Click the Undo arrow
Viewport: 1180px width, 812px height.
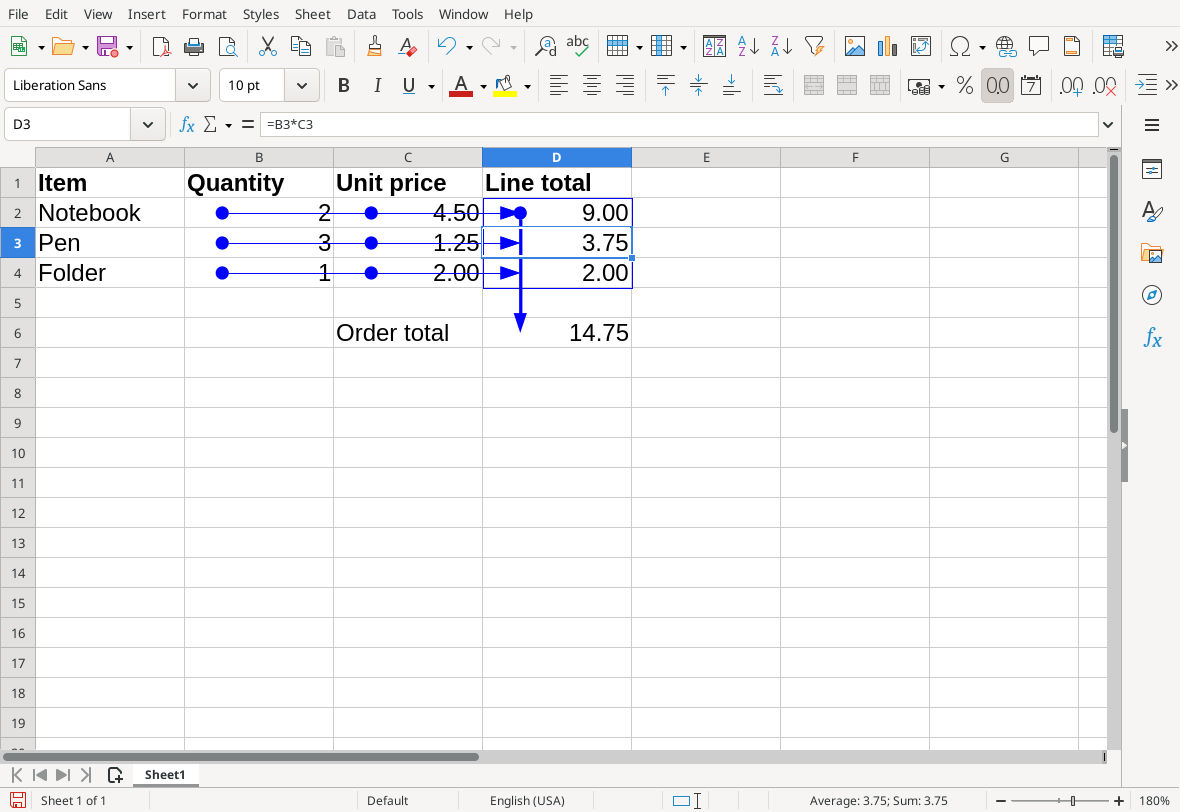pos(447,47)
